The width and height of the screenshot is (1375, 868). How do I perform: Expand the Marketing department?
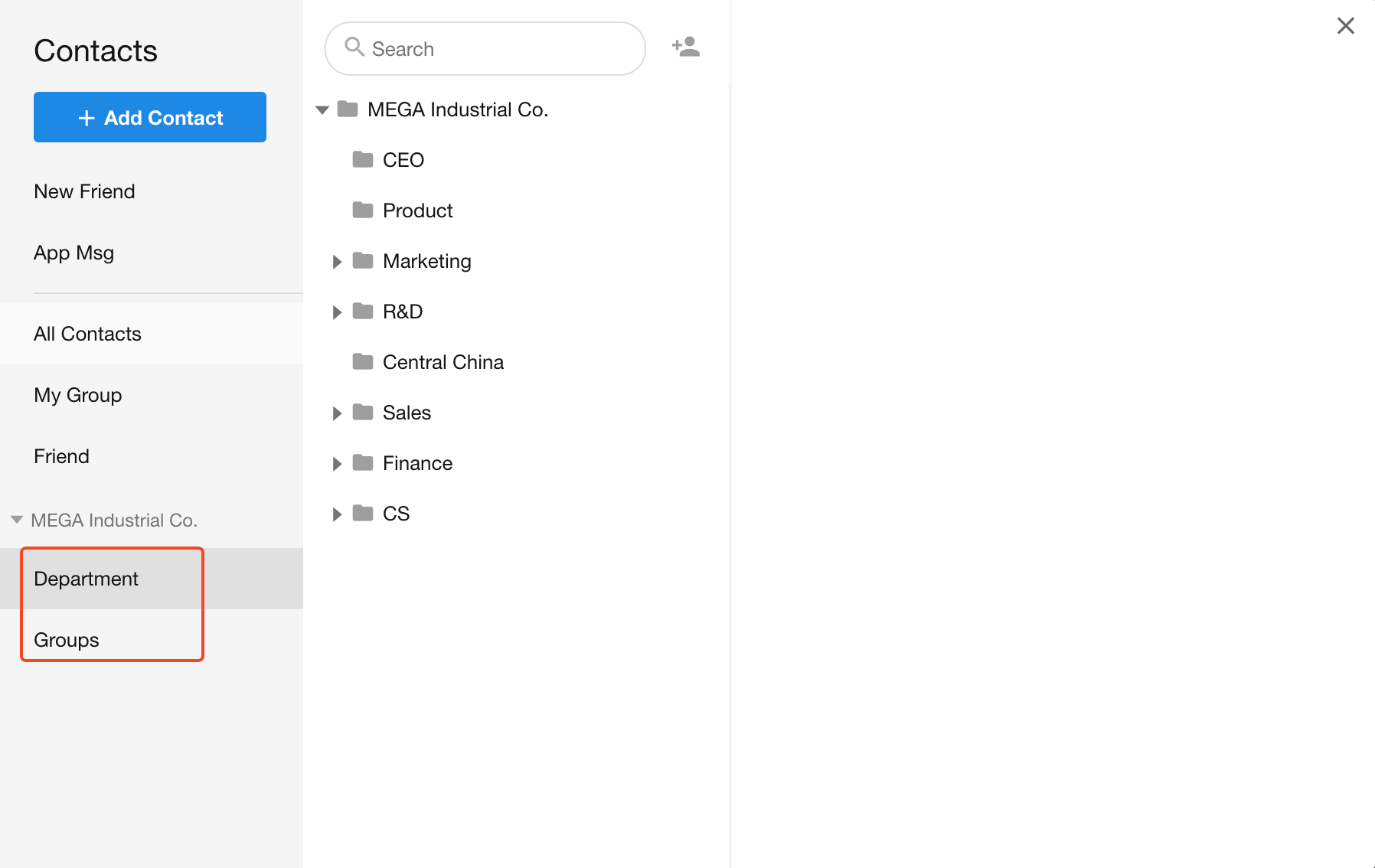pos(337,262)
